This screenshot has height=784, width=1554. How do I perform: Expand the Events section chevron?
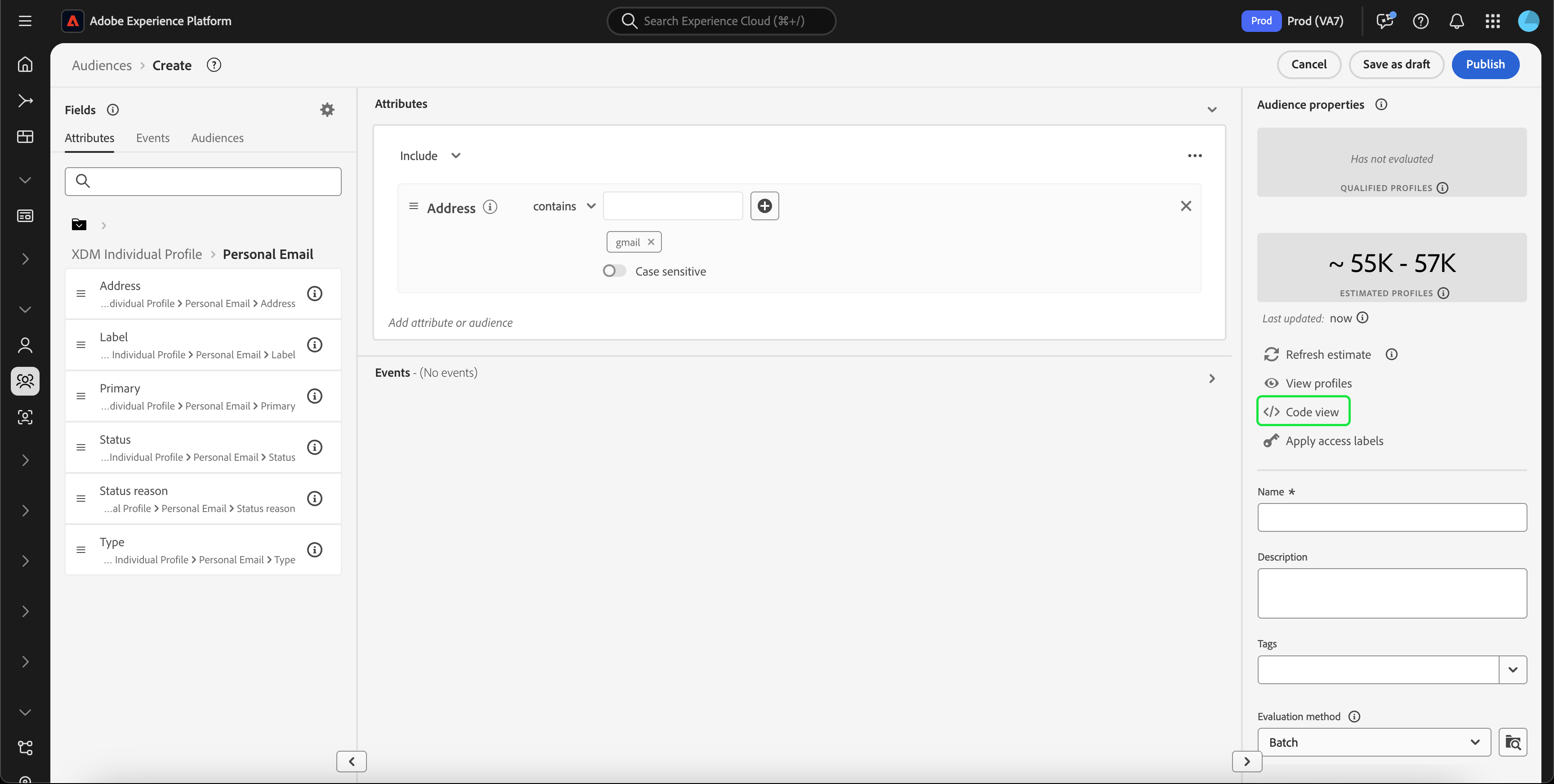pyautogui.click(x=1212, y=379)
